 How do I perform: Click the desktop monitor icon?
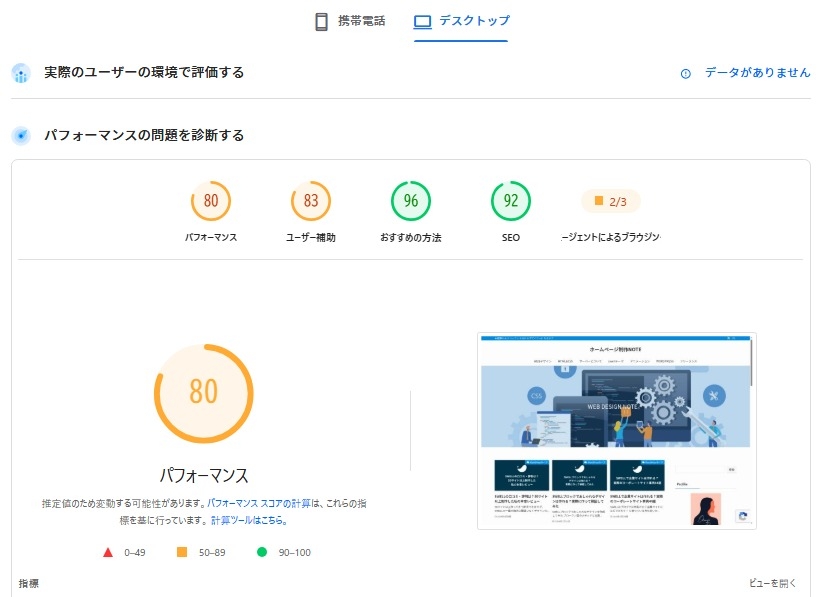click(x=422, y=22)
